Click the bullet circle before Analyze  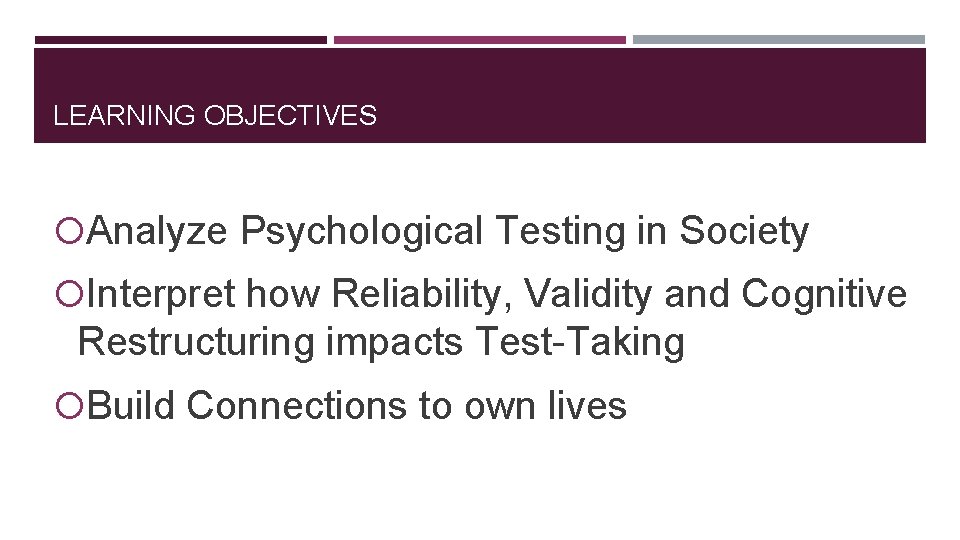69,233
